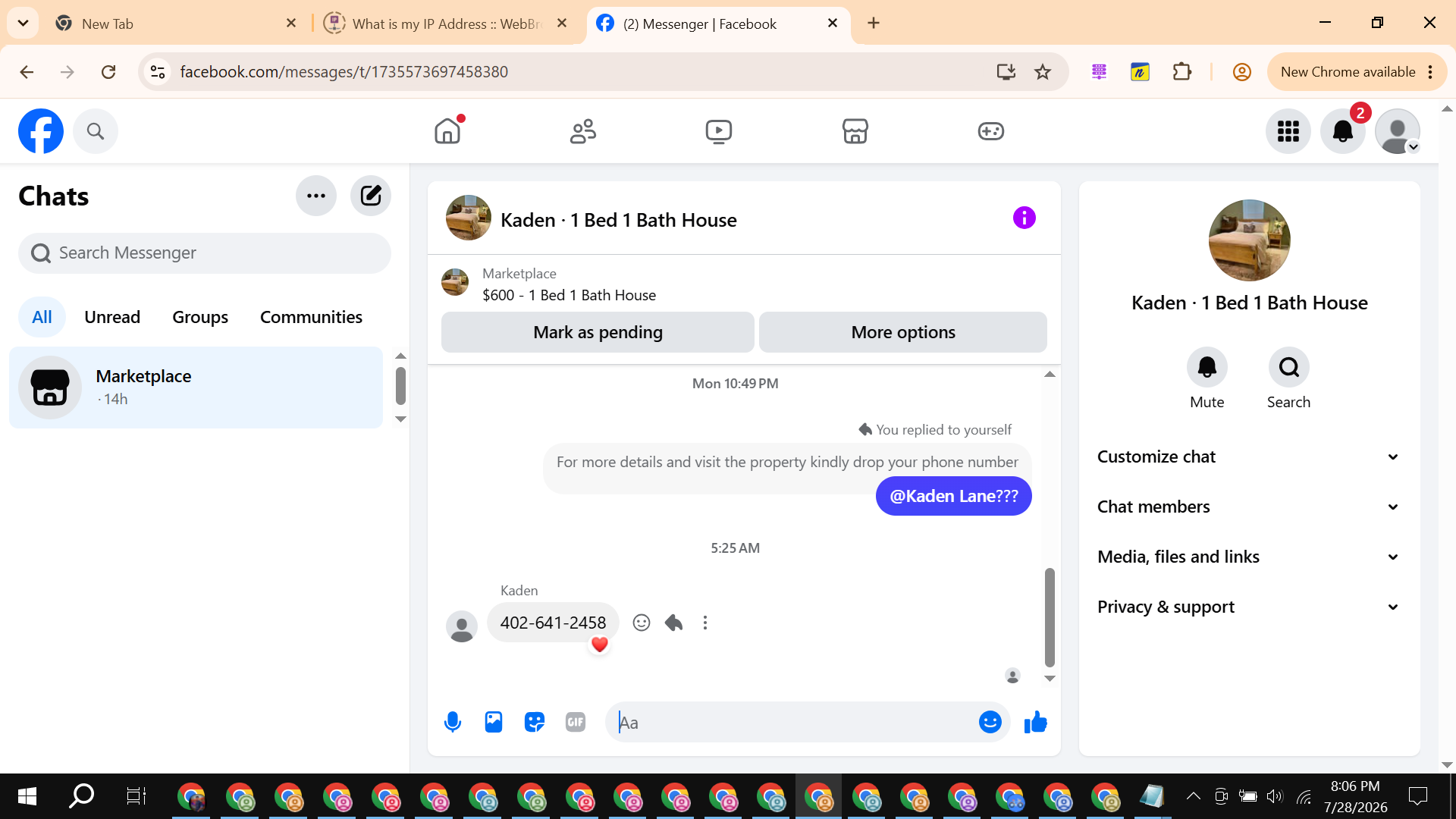Record a voice clip with microphone icon
The width and height of the screenshot is (1456, 819).
(x=453, y=722)
